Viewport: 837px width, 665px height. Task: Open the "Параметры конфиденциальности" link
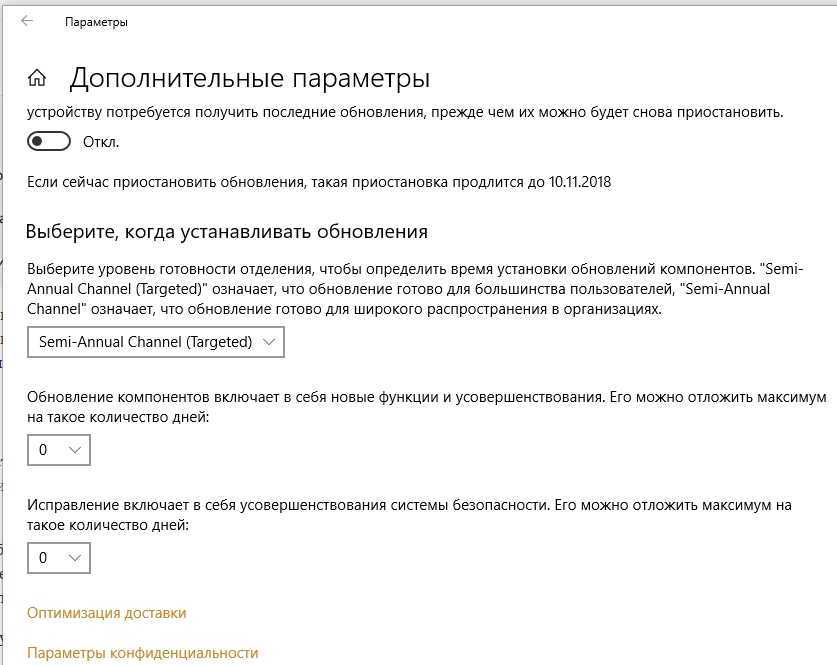click(142, 653)
